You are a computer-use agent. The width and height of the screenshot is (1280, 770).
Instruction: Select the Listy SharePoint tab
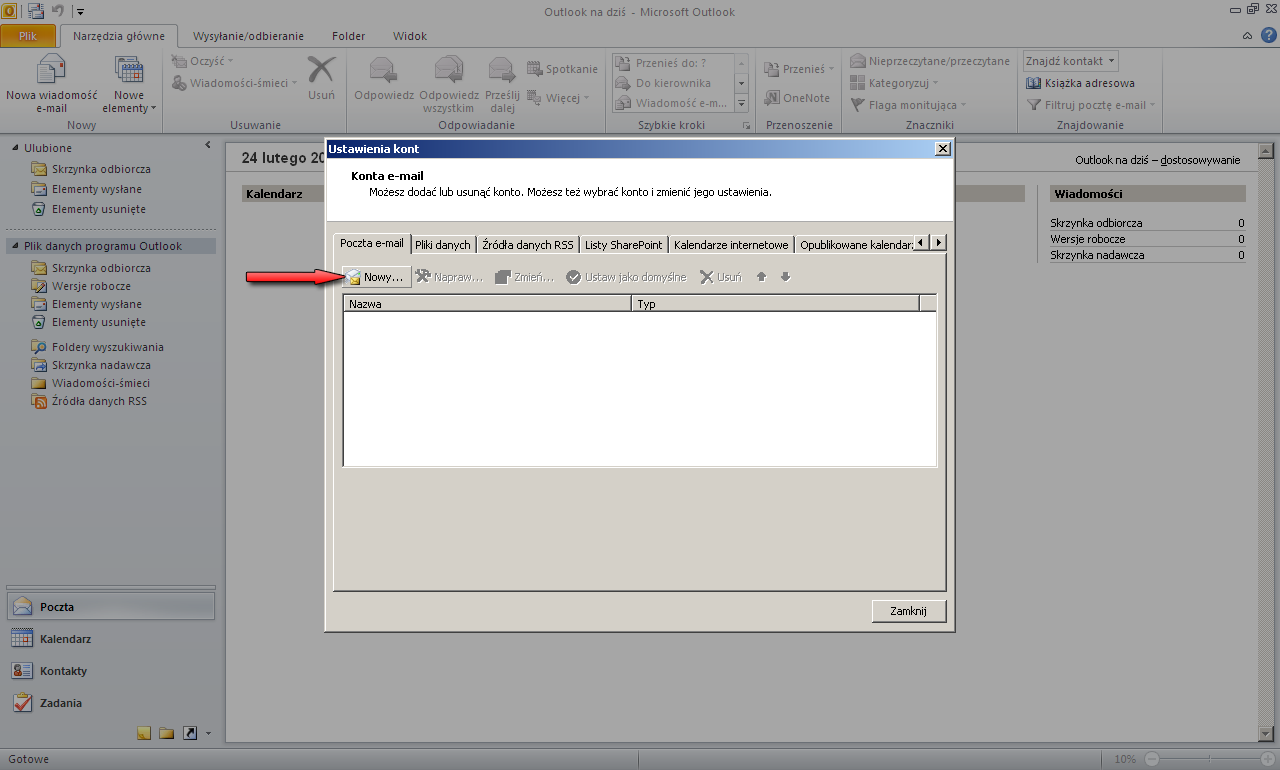pos(623,245)
